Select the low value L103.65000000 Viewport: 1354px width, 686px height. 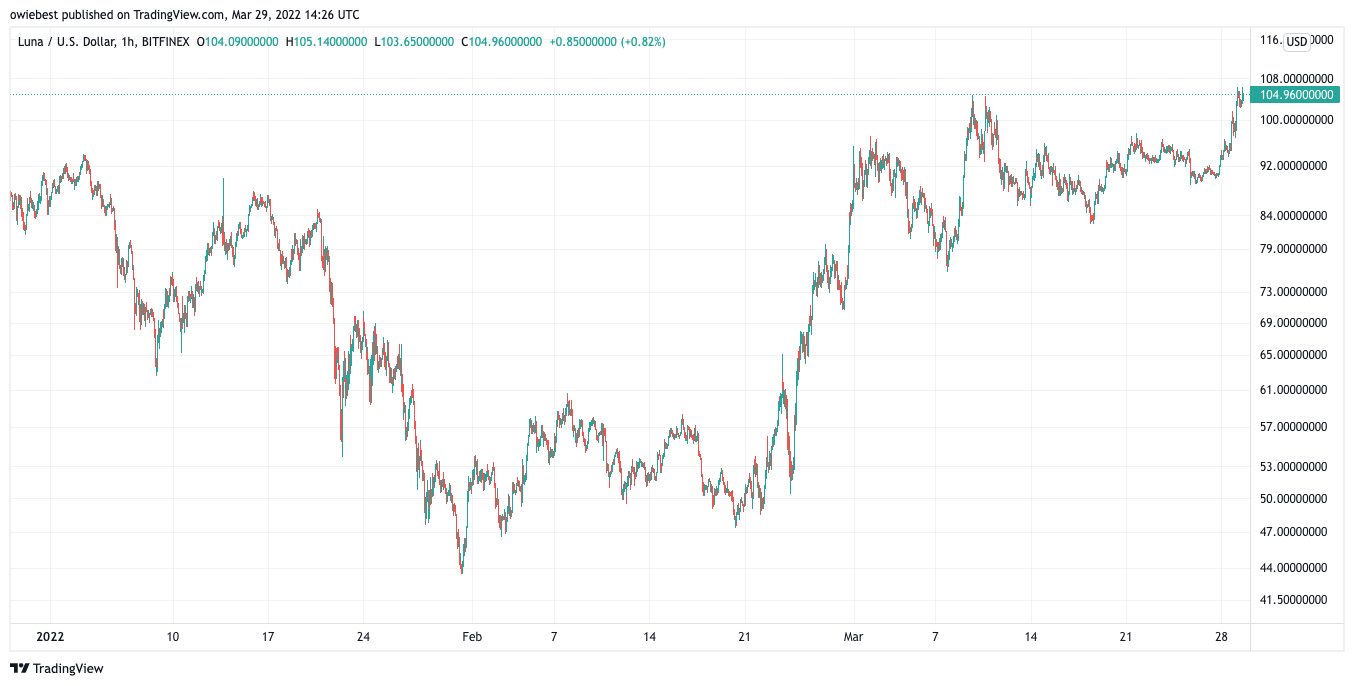tap(414, 42)
